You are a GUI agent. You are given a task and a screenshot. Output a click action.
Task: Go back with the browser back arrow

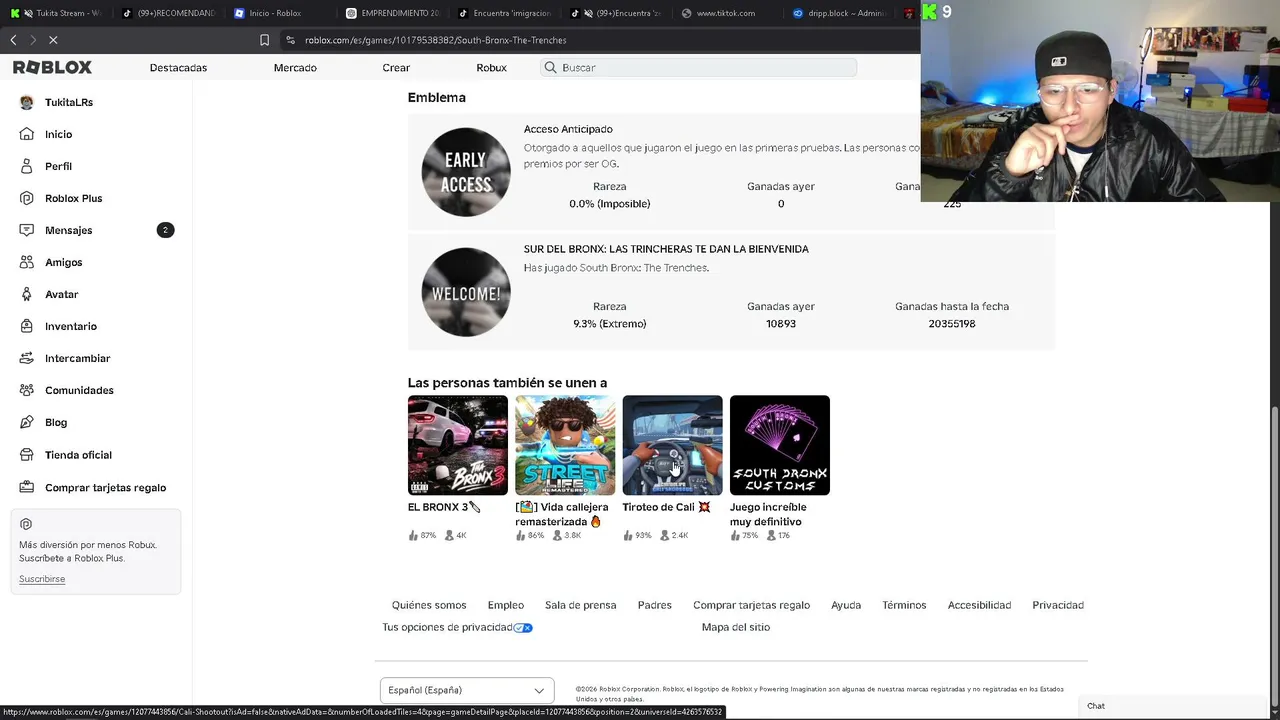point(13,40)
